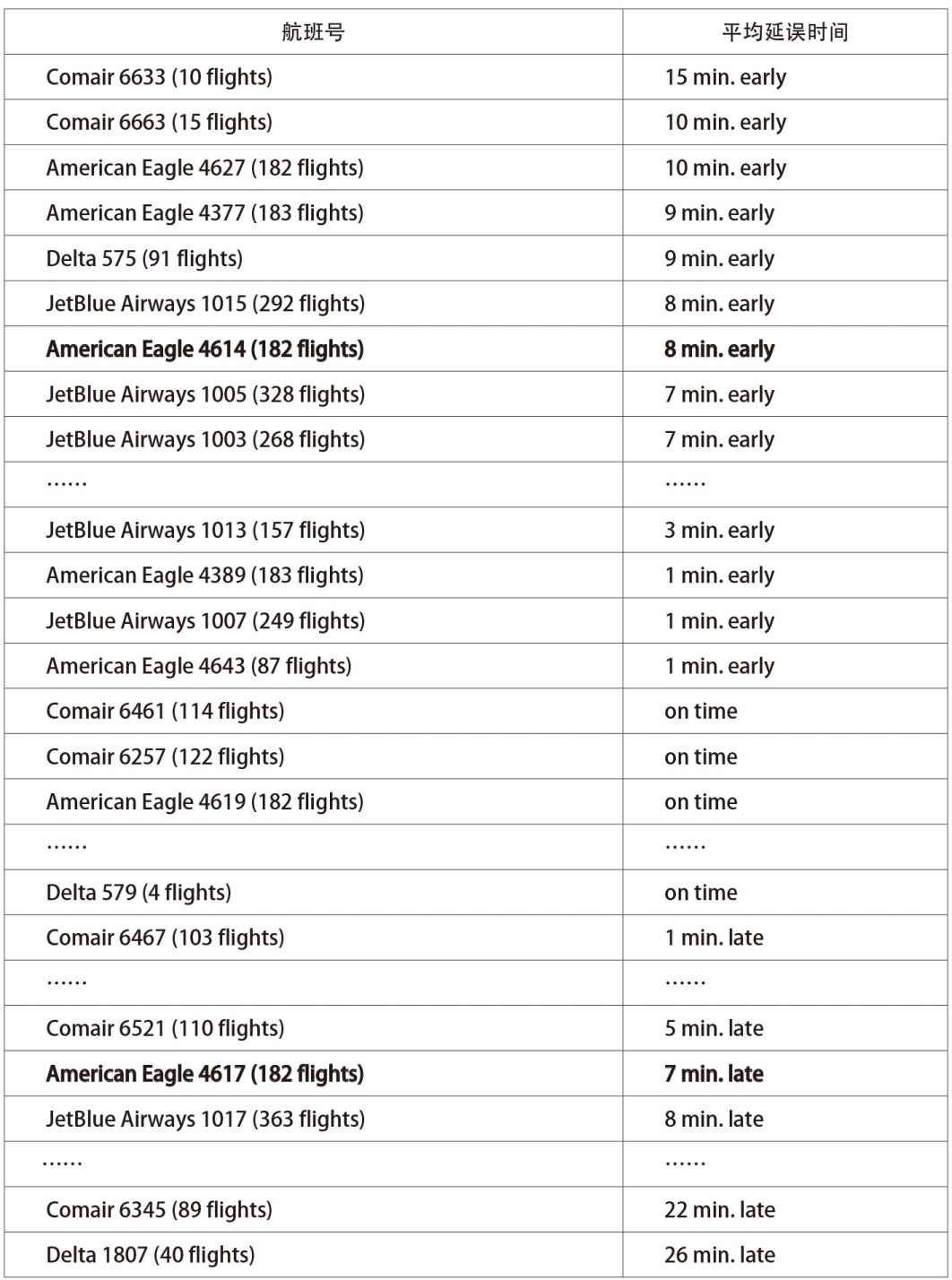Select bold American Eagle 4617 entry

point(204,1074)
